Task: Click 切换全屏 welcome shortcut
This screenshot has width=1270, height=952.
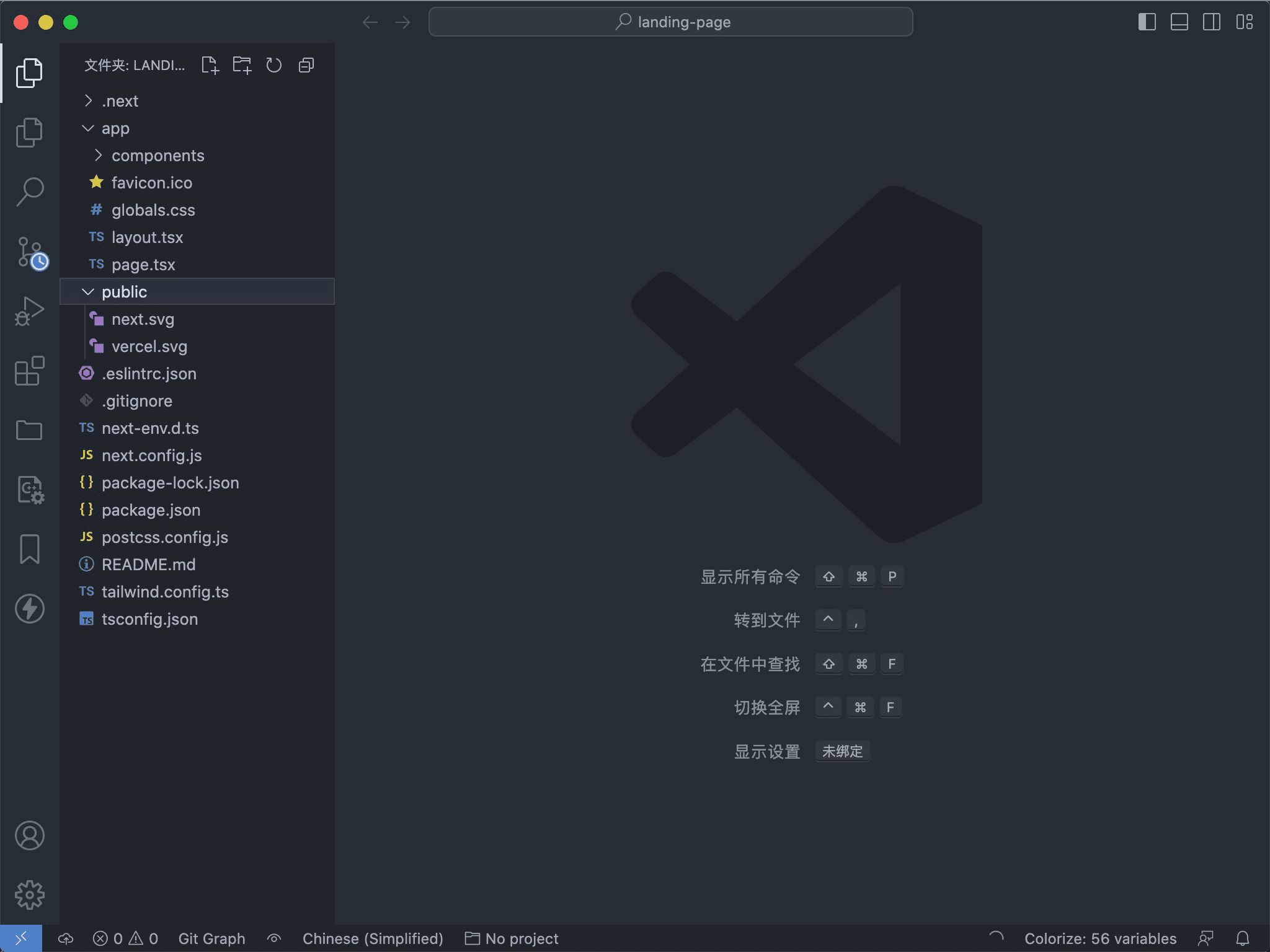Action: point(767,708)
